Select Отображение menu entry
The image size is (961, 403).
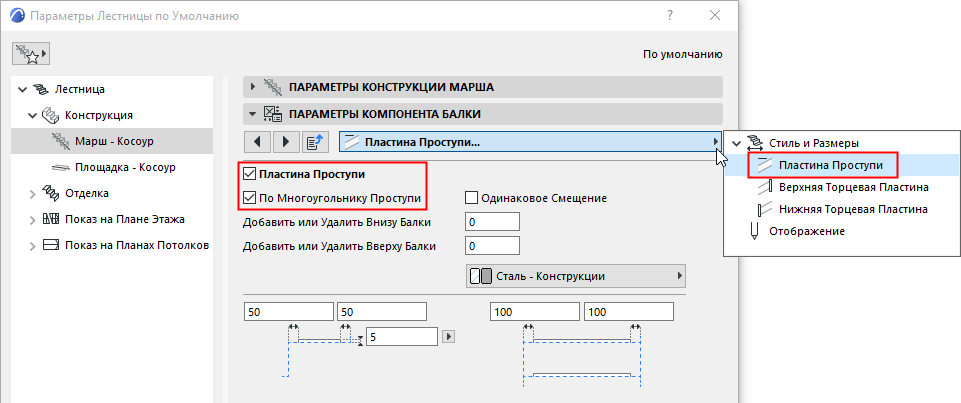(807, 232)
